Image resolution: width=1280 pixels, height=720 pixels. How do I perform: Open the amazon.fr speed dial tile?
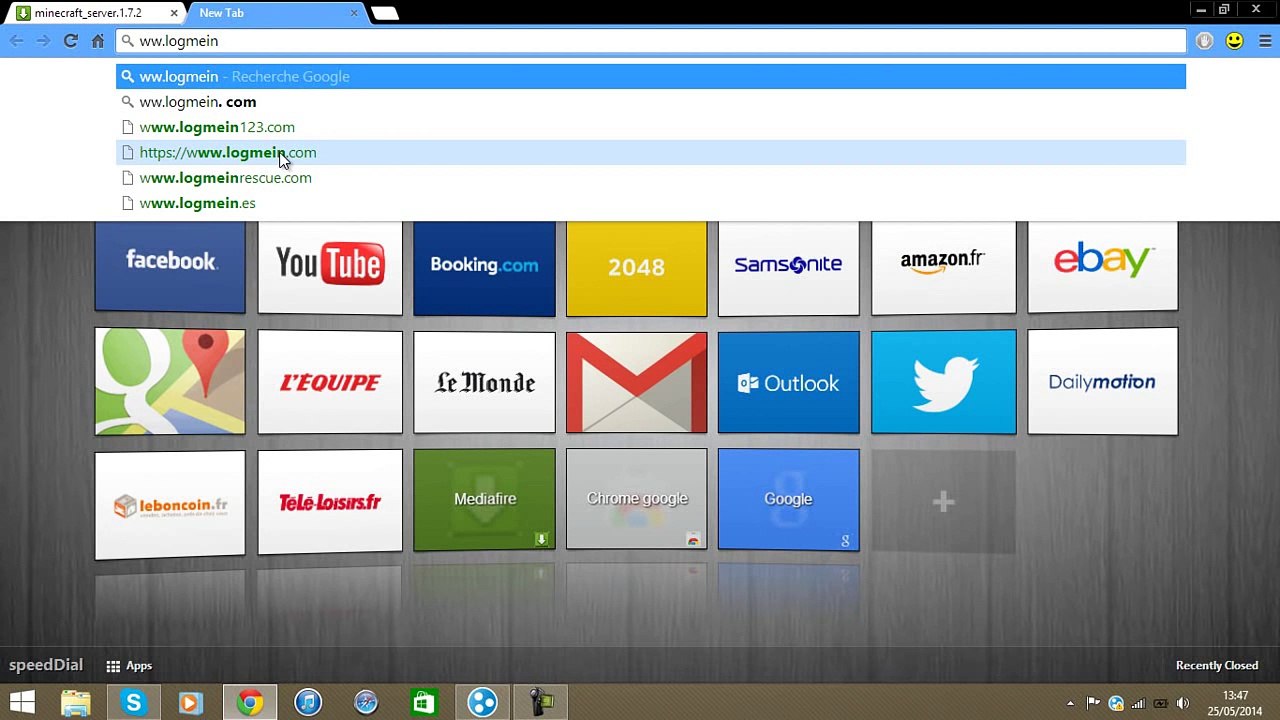click(x=943, y=266)
